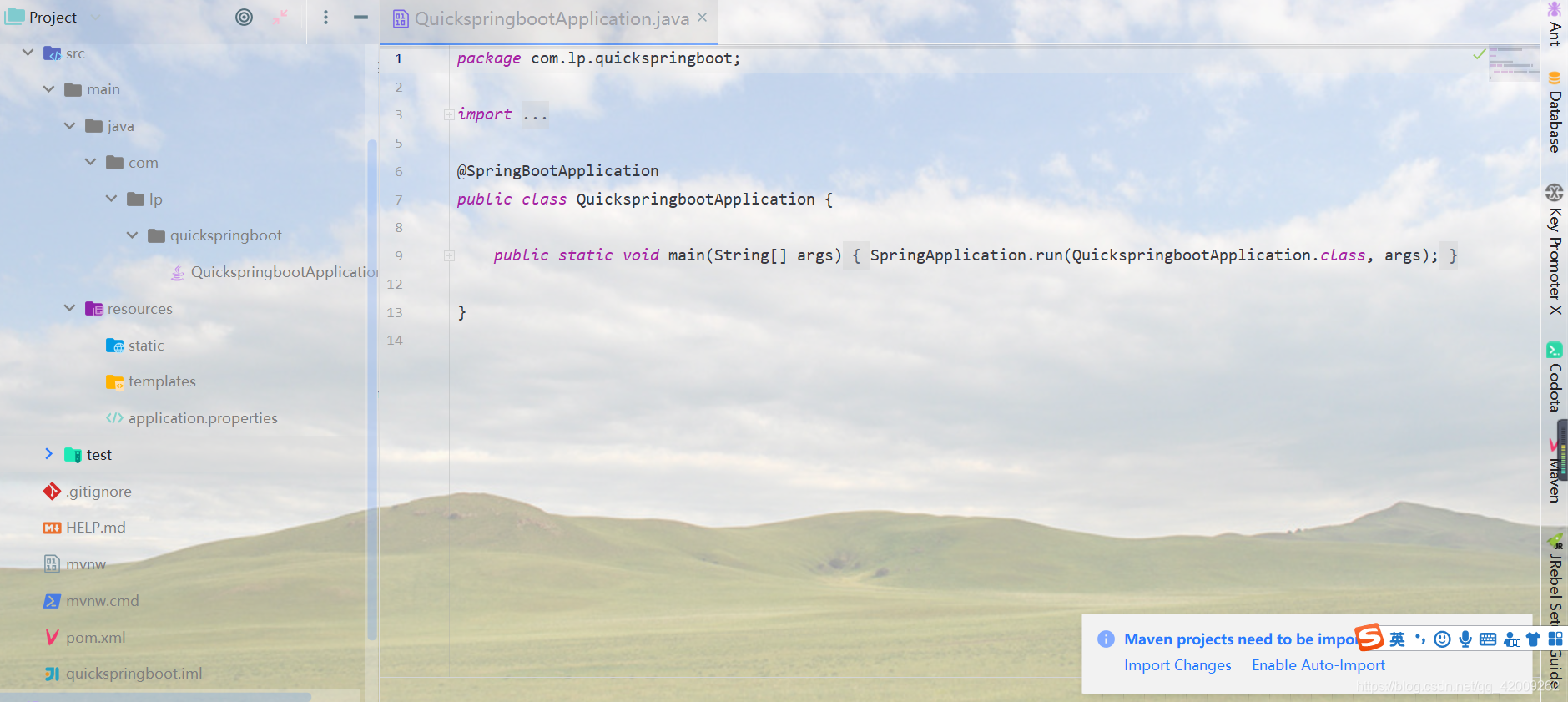Click line number 7 in the gutter
Image resolution: width=1568 pixels, height=702 pixels.
point(398,199)
